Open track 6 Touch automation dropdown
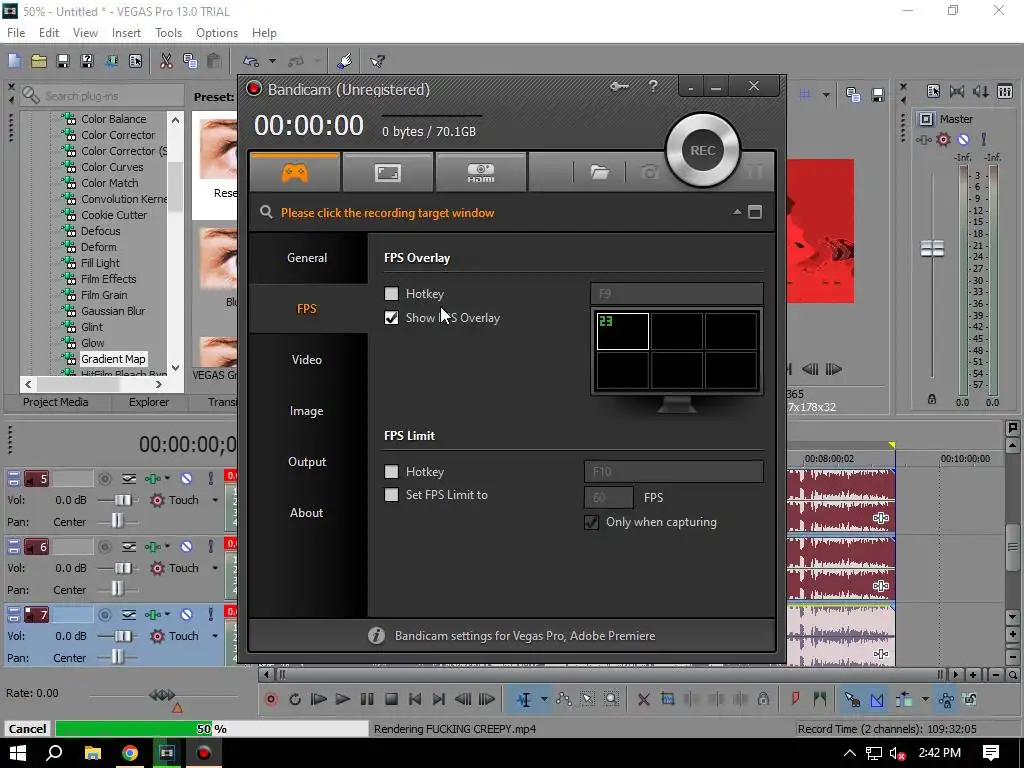The width and height of the screenshot is (1024, 768). [x=214, y=568]
